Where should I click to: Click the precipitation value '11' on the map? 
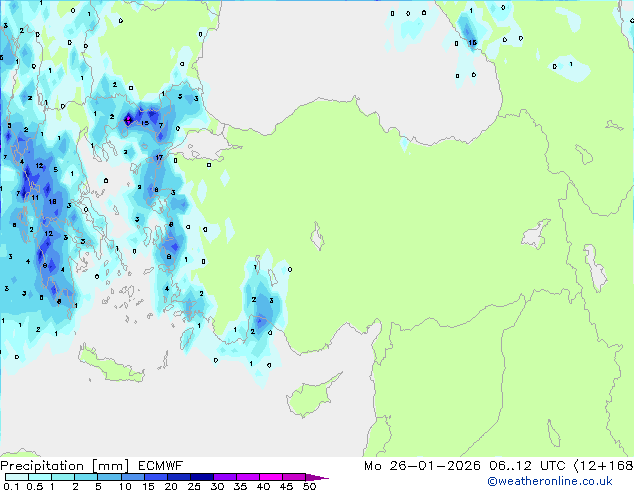point(35,198)
